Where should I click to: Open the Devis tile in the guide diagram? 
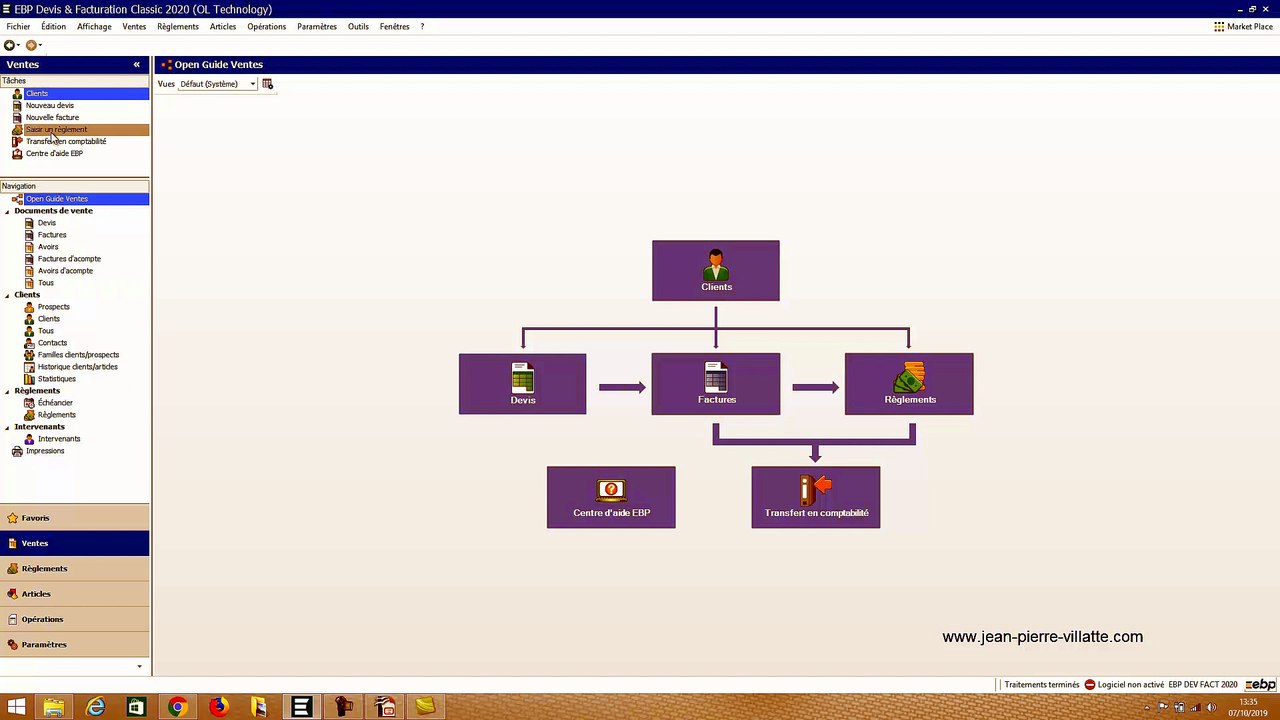coord(522,384)
